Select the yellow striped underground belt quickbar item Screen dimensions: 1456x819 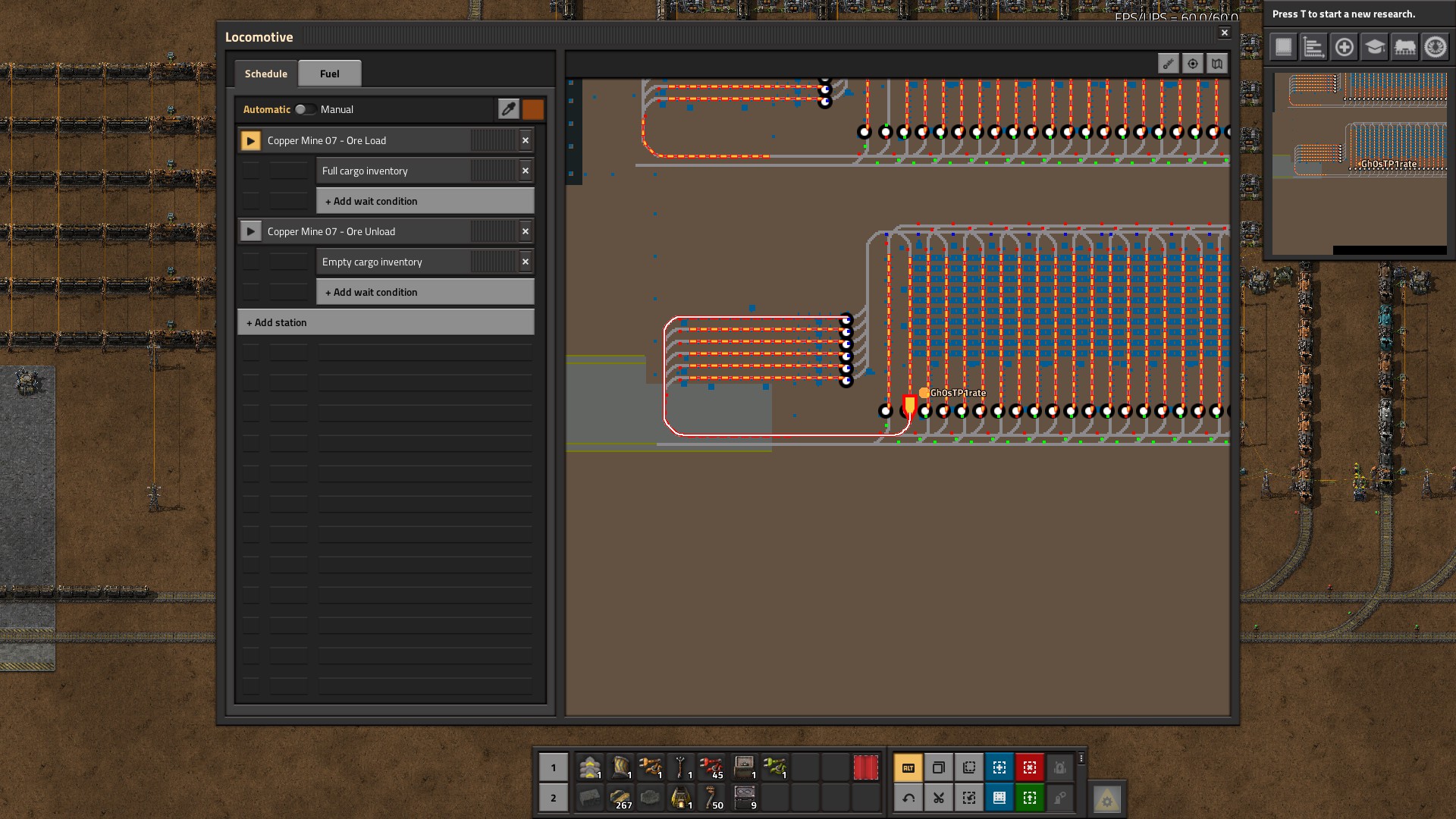coord(620,767)
